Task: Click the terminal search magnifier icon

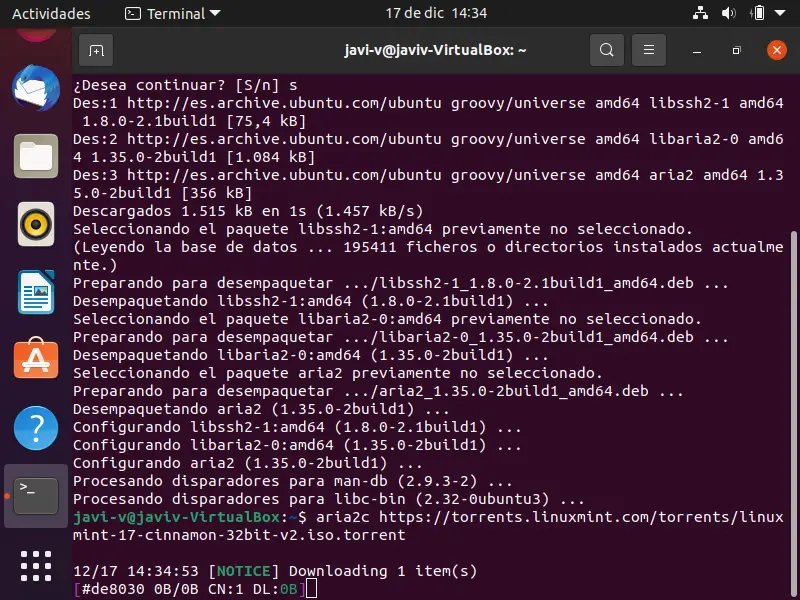Action: 607,50
